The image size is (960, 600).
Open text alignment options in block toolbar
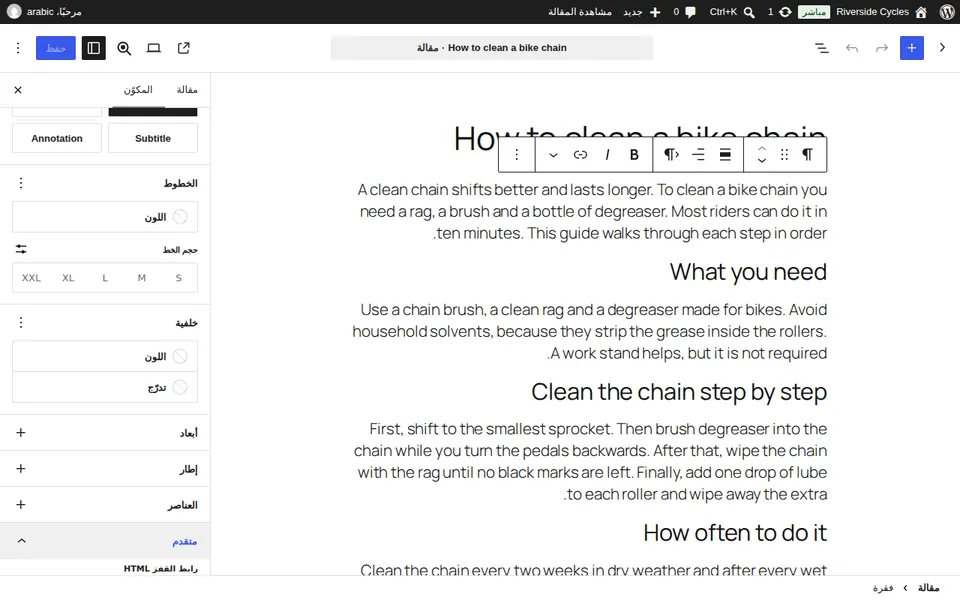[698, 154]
